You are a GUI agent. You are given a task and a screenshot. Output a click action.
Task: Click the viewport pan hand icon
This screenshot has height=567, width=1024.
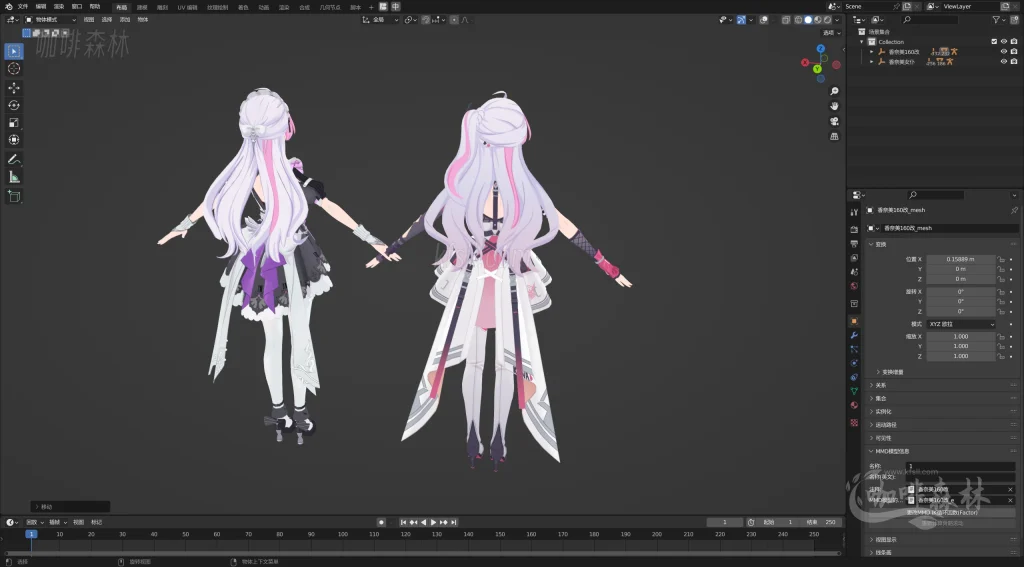834,106
